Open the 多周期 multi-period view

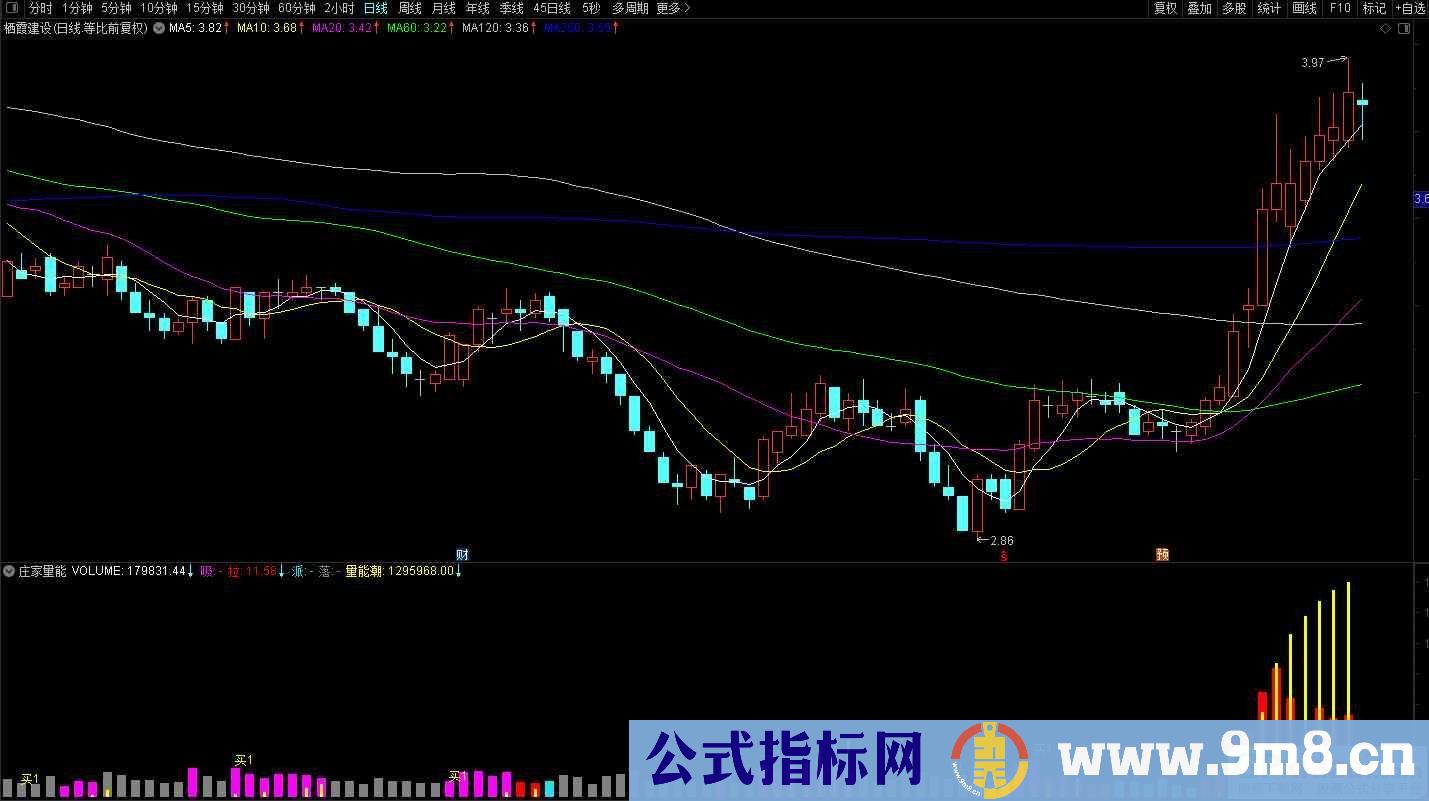(x=630, y=8)
